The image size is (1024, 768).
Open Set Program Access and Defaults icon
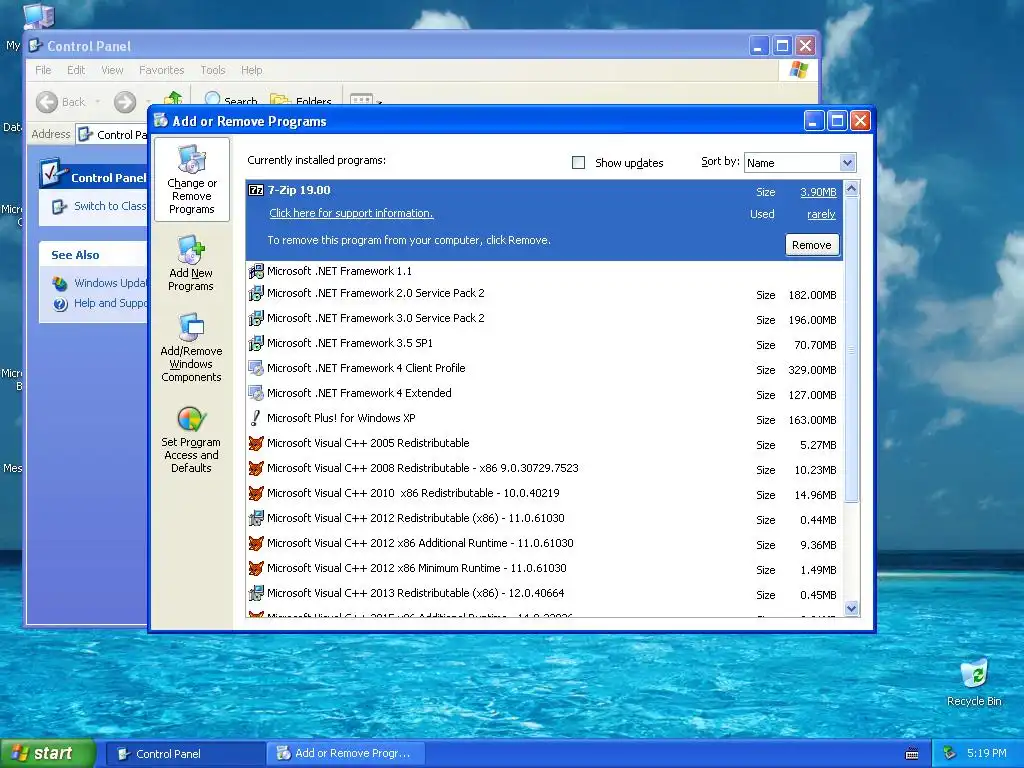pos(191,439)
